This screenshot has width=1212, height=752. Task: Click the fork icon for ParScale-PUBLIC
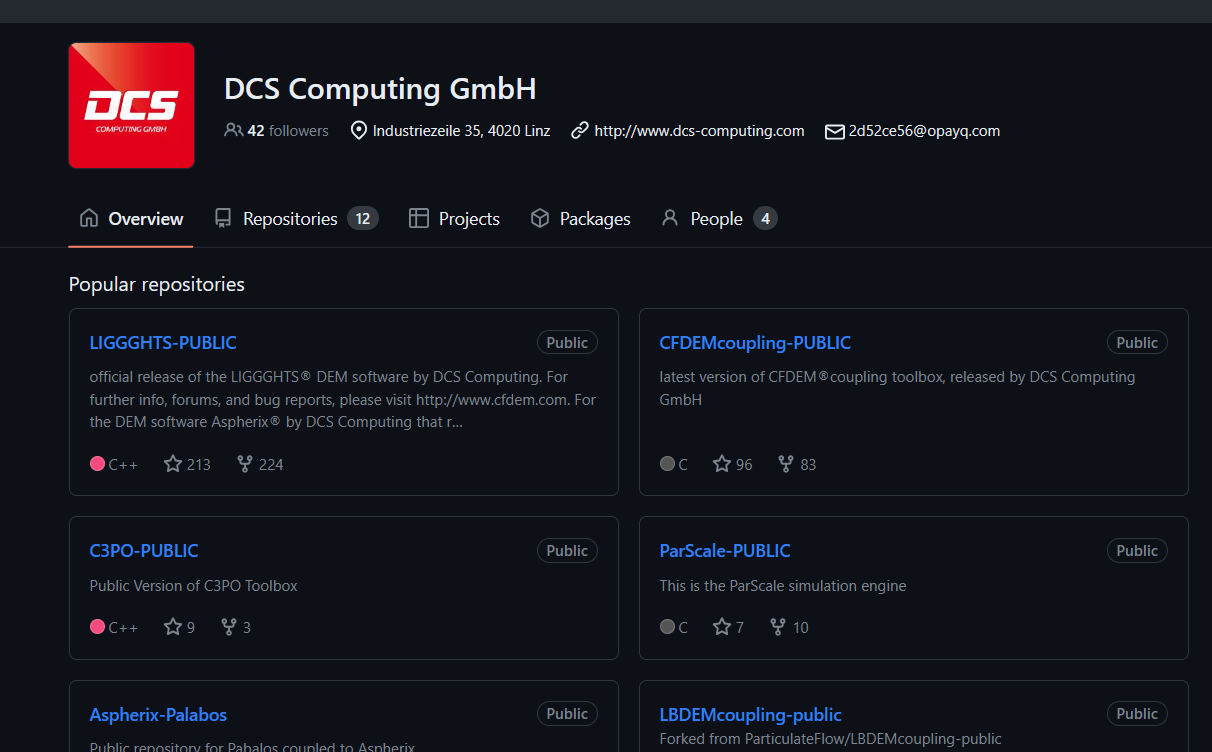(x=778, y=627)
